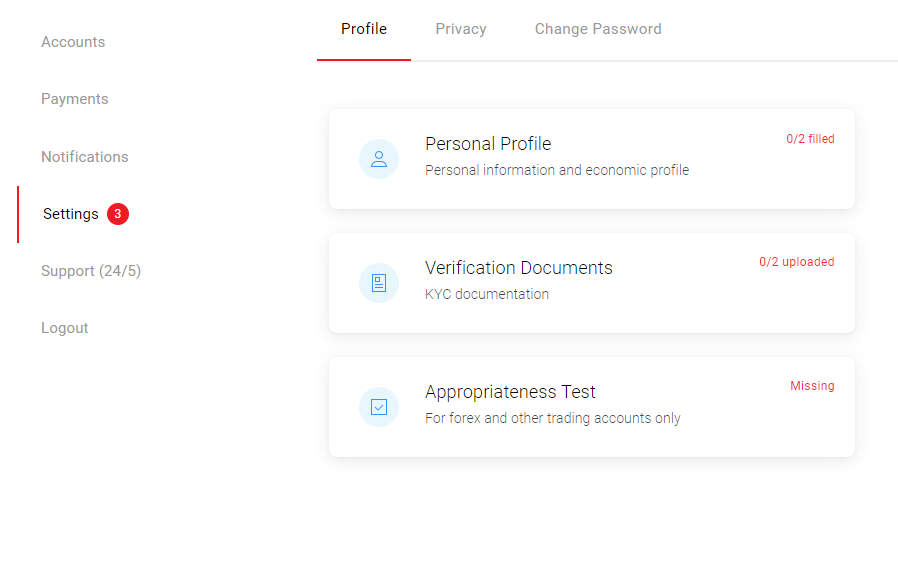Click the red notification badge beside Settings

(118, 214)
